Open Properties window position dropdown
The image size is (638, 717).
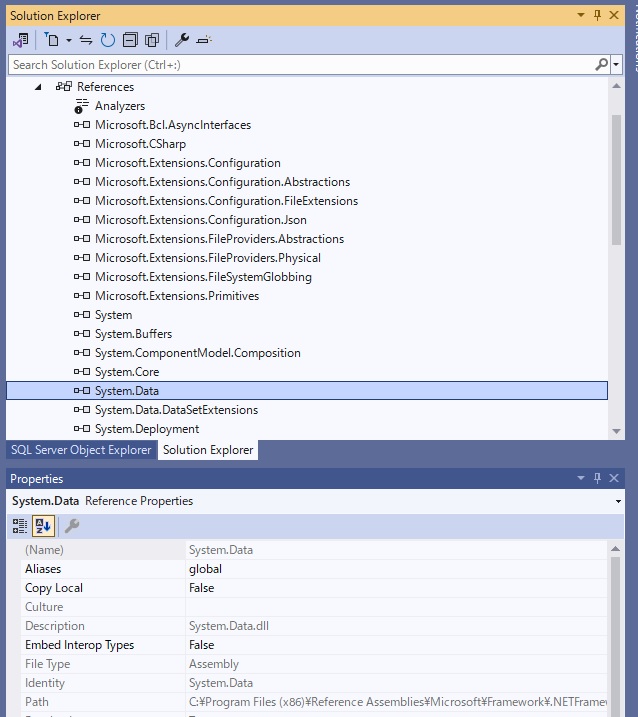point(581,478)
